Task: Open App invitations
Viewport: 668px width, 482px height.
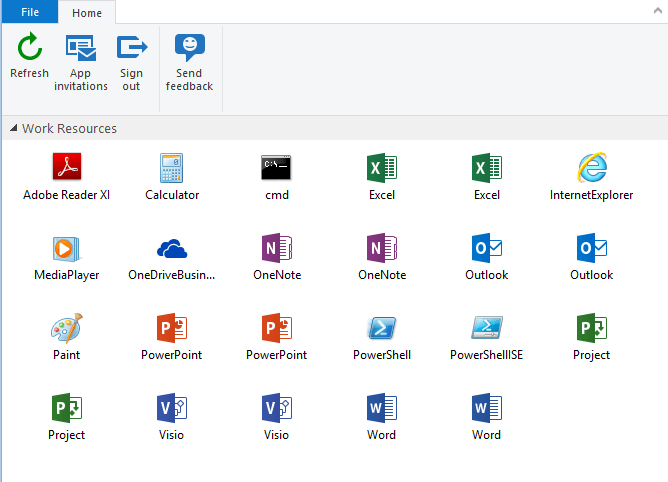Action: coord(81,62)
